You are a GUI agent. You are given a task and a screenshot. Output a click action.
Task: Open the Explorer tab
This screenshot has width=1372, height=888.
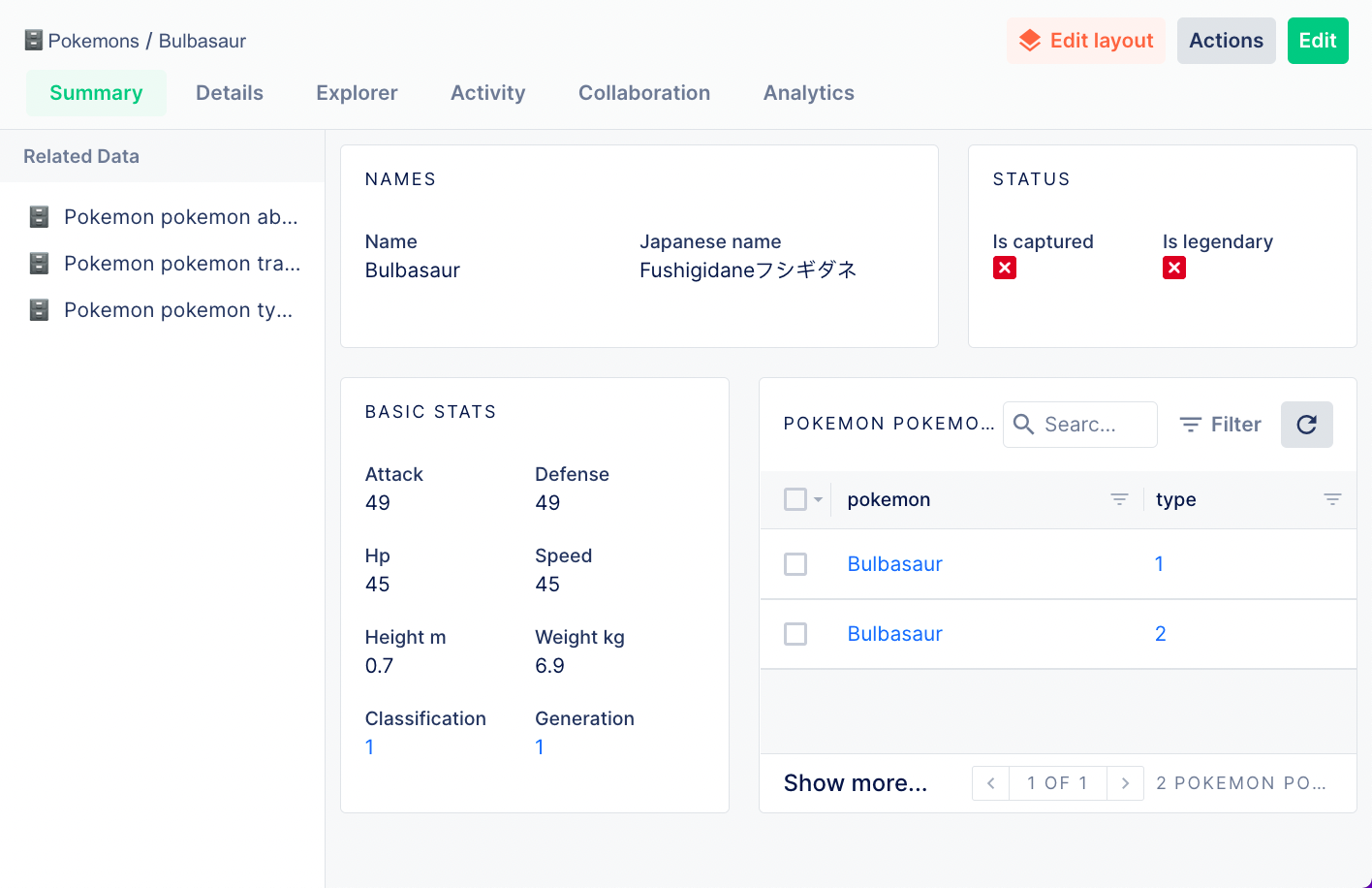pyautogui.click(x=357, y=93)
